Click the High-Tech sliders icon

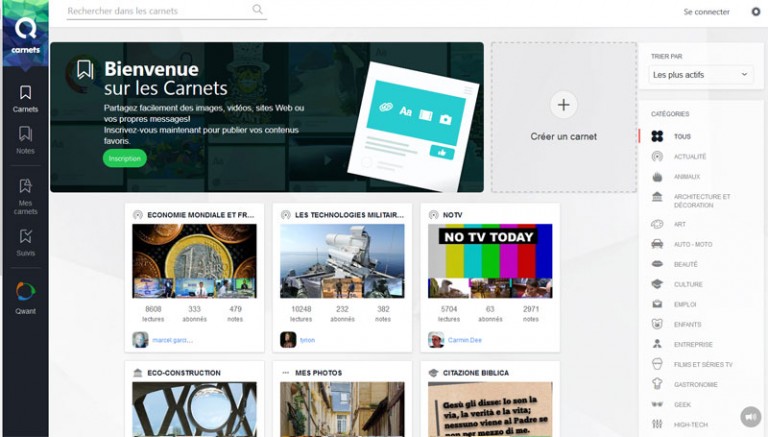[657, 424]
